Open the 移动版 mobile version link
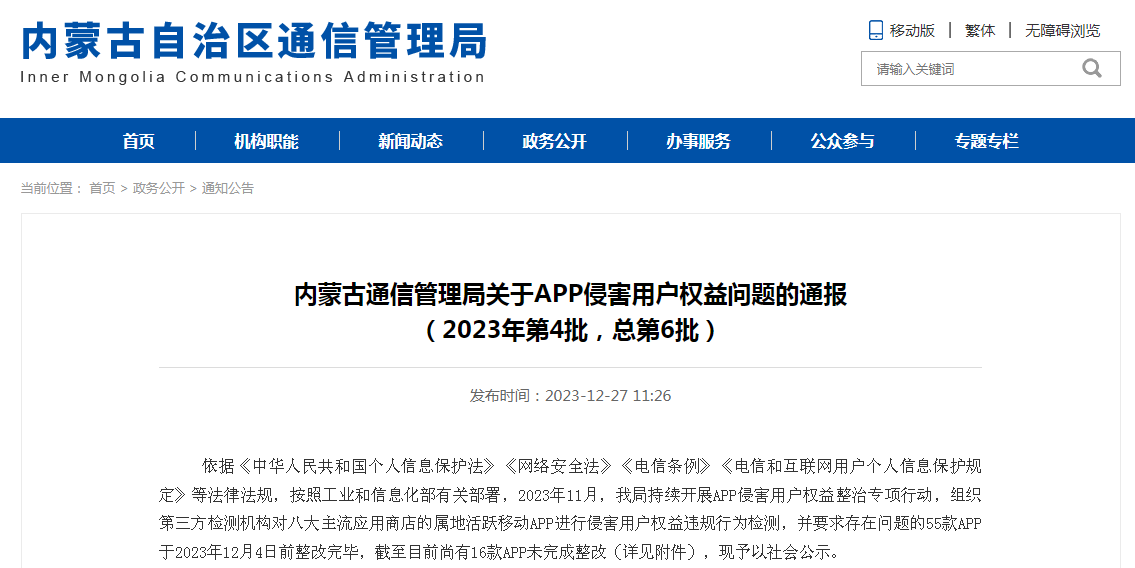The width and height of the screenshot is (1135, 568). click(912, 31)
